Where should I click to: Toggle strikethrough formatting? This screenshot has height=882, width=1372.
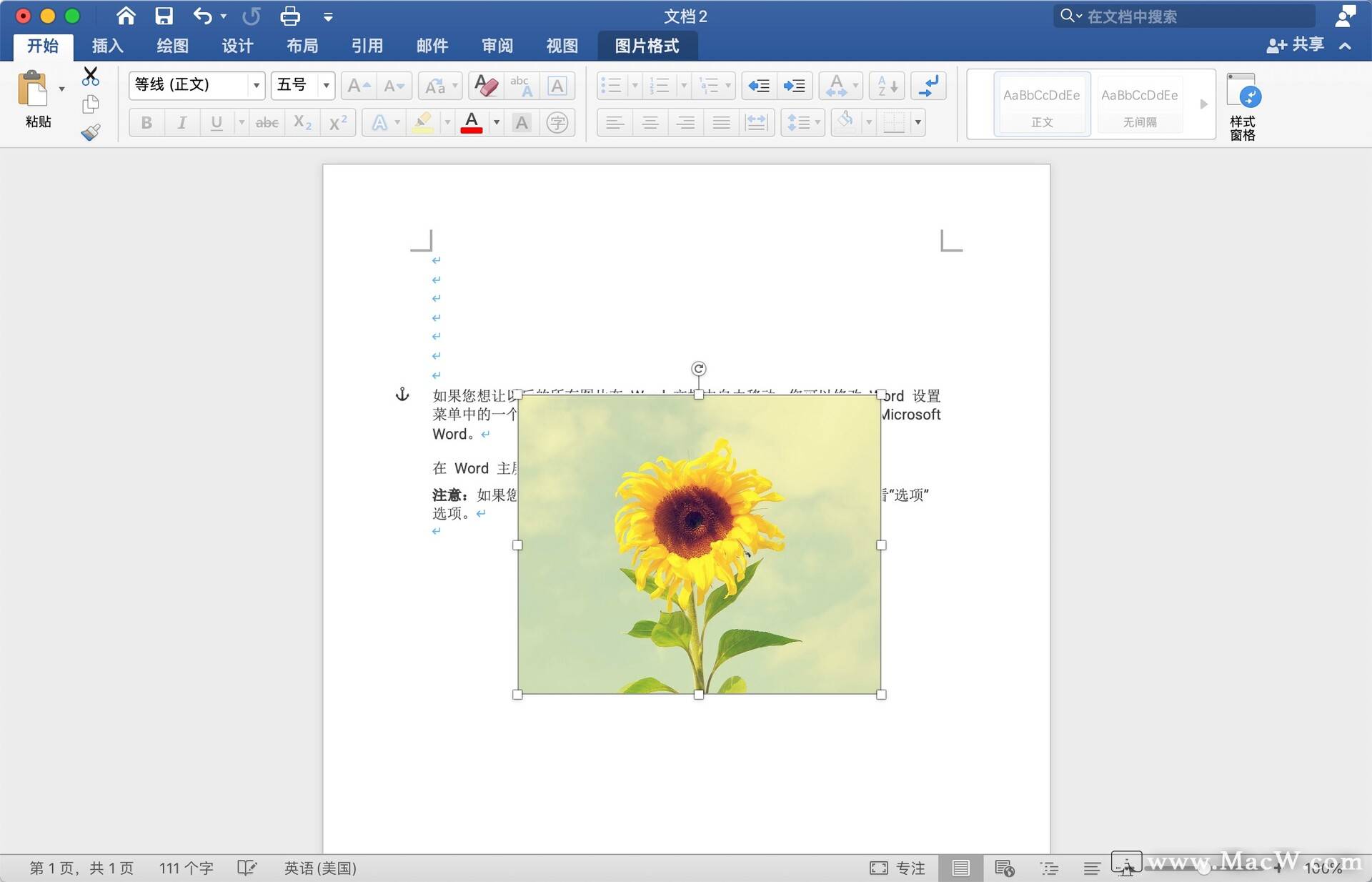pos(267,122)
